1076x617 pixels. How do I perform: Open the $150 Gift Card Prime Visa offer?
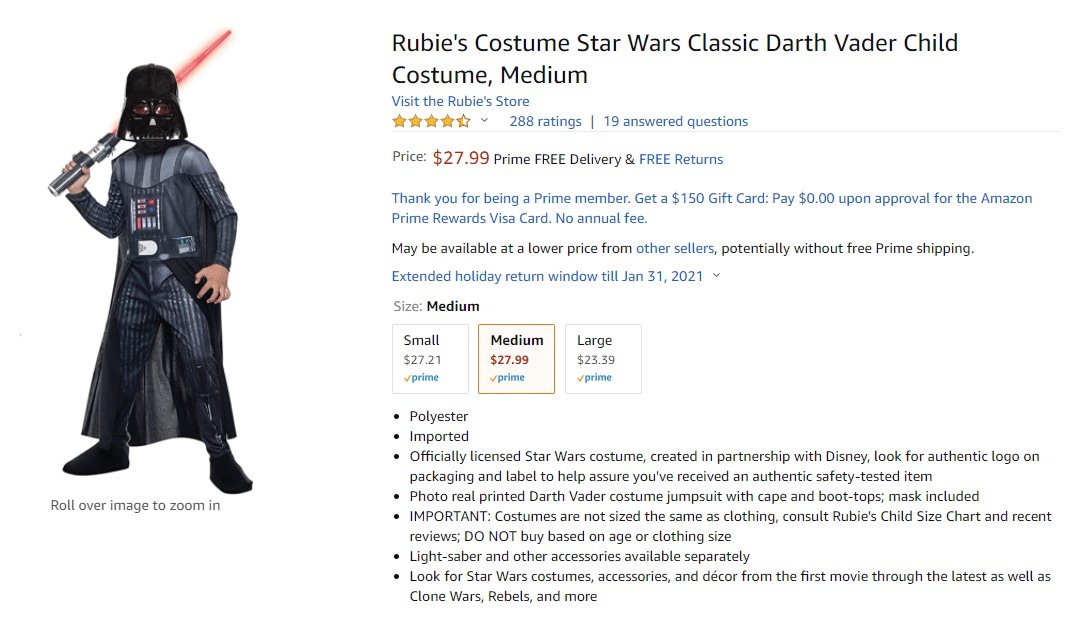tap(712, 208)
